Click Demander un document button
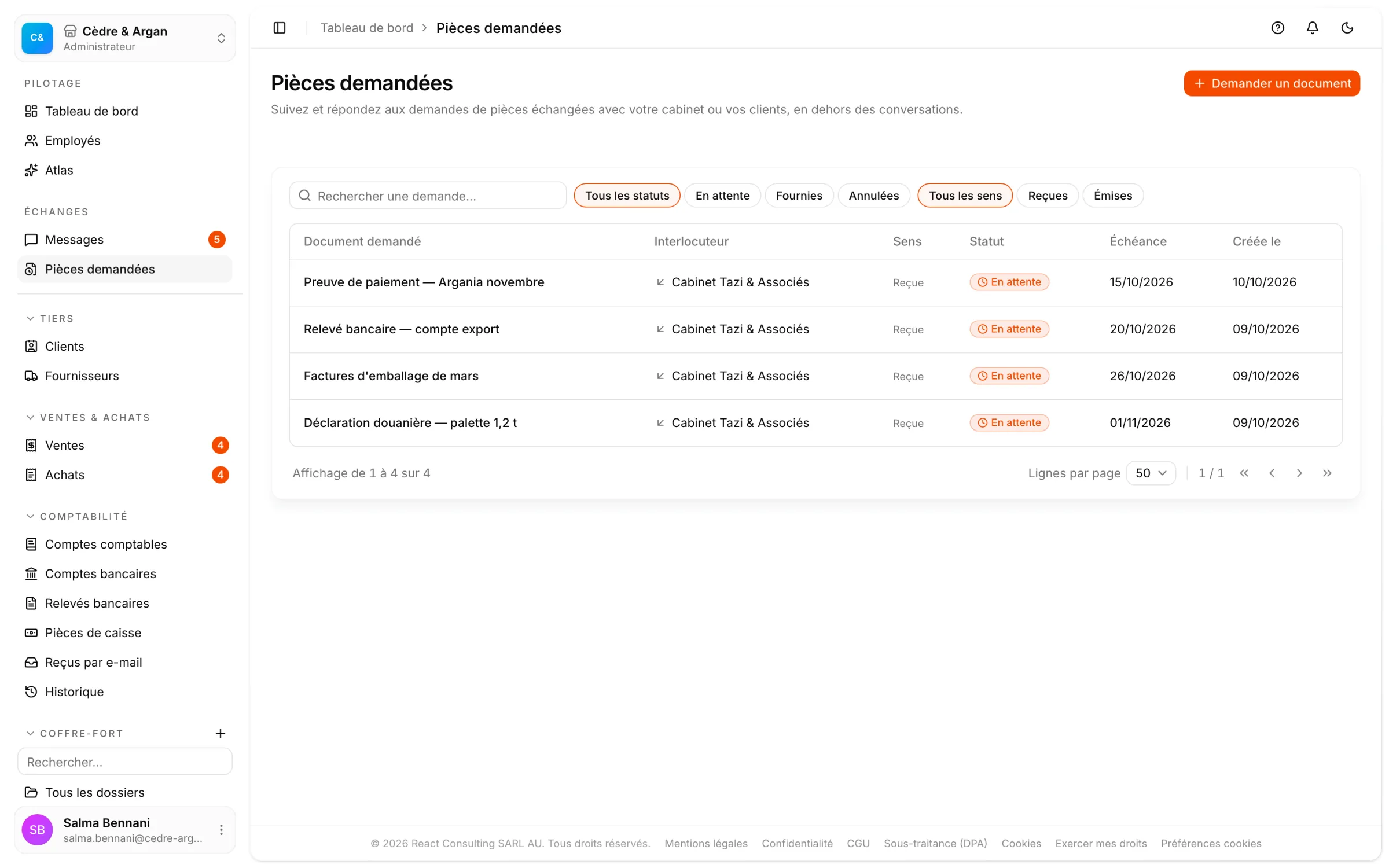This screenshot has width=1389, height=868. (x=1272, y=83)
